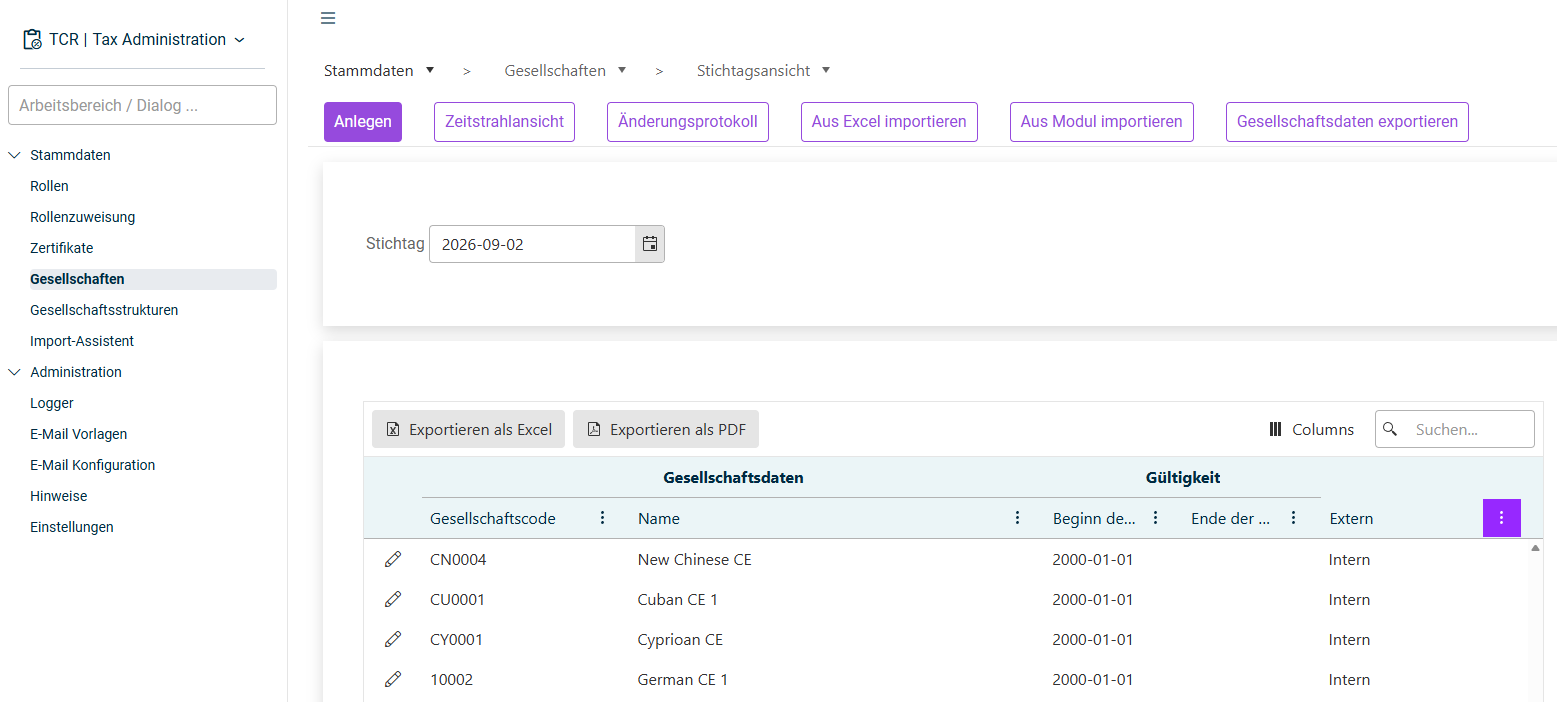
Task: Click the Anlegen button
Action: tap(363, 122)
